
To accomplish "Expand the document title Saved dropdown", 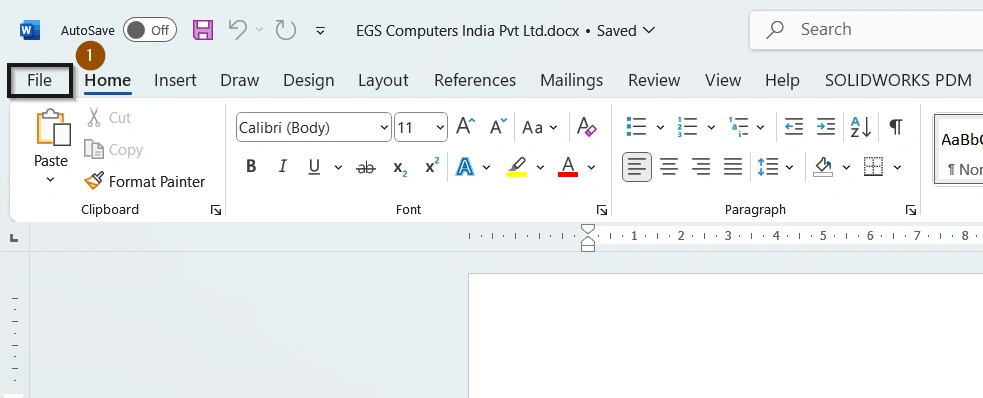I will [649, 30].
